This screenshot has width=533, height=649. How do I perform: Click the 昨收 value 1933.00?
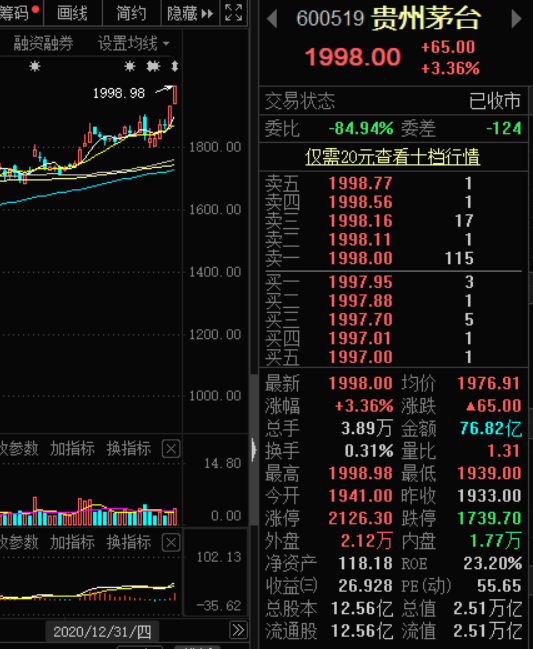(x=489, y=496)
